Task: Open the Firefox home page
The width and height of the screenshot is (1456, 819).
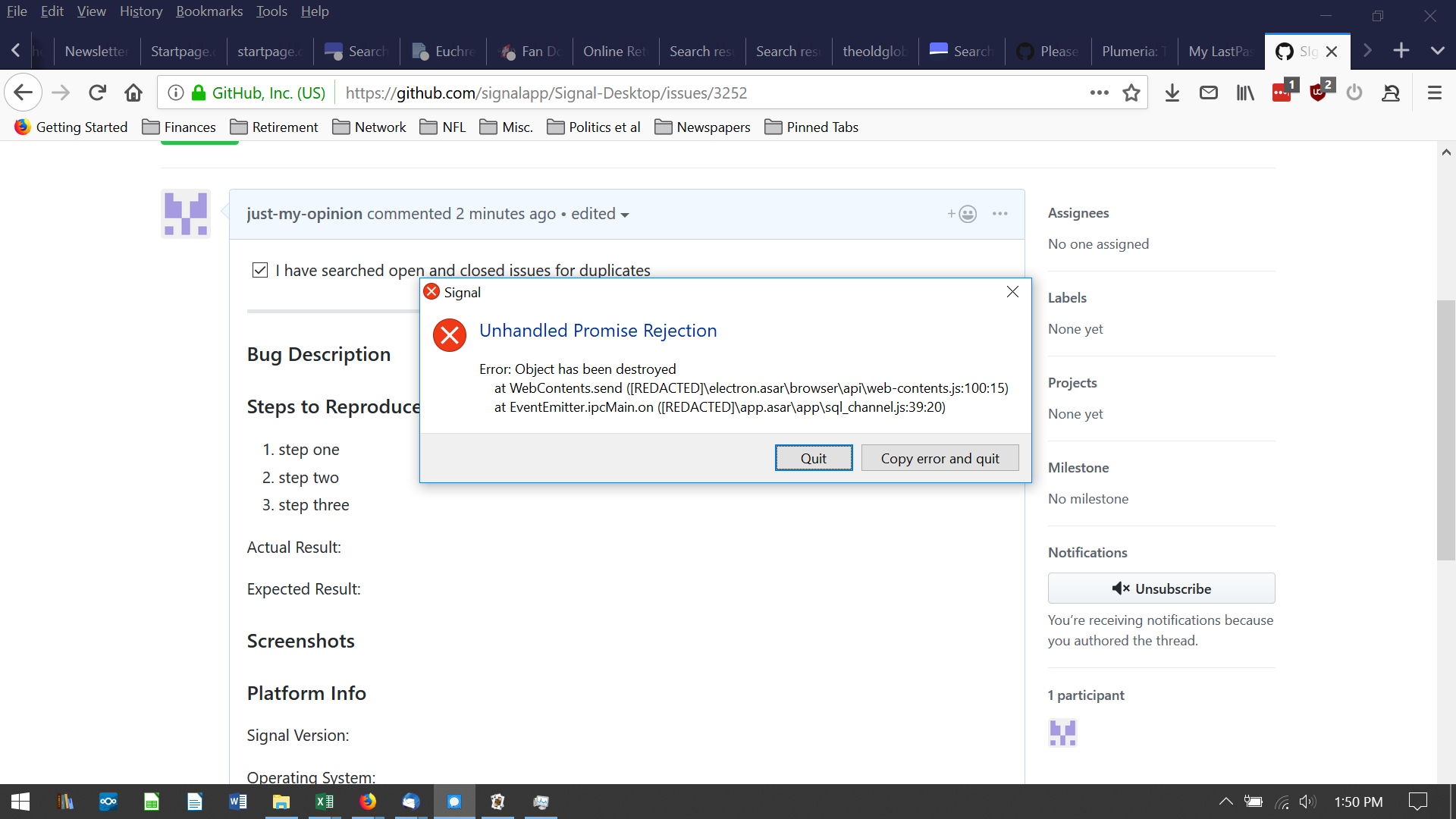Action: point(133,93)
